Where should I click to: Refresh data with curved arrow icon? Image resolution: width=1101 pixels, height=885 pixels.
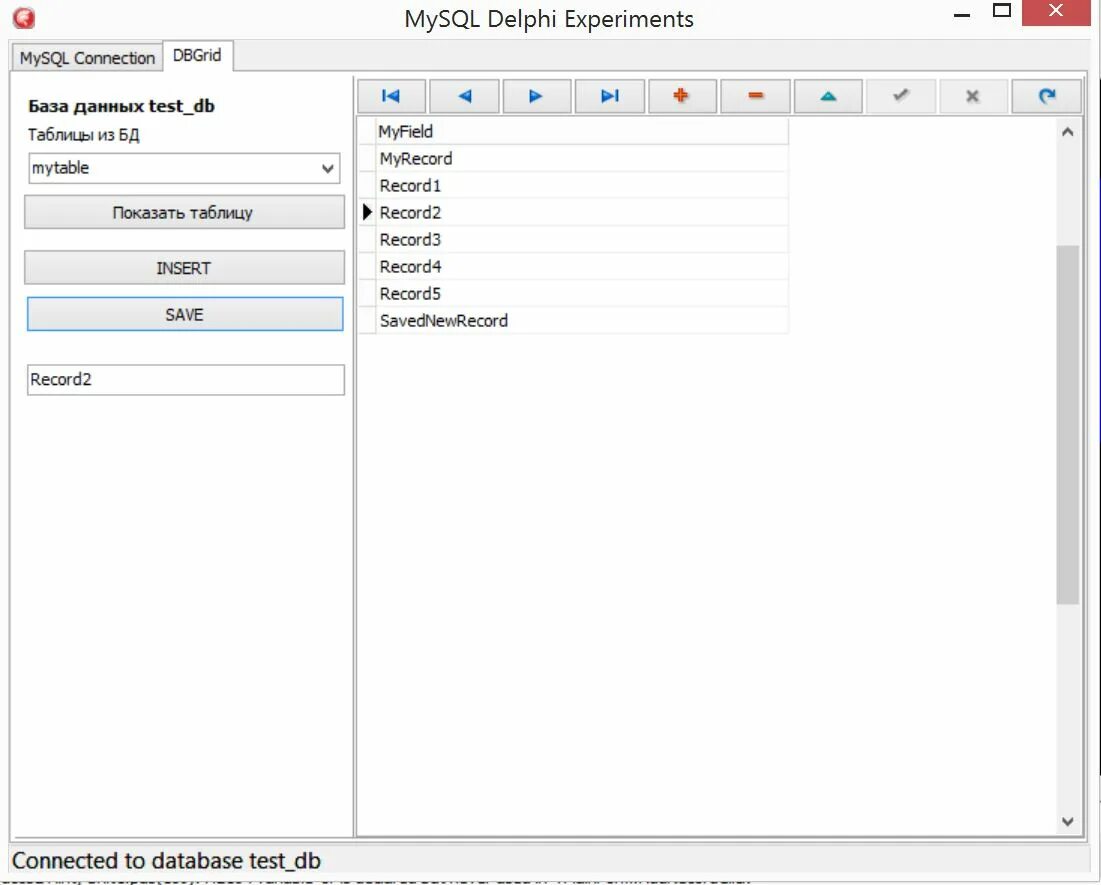click(x=1046, y=96)
